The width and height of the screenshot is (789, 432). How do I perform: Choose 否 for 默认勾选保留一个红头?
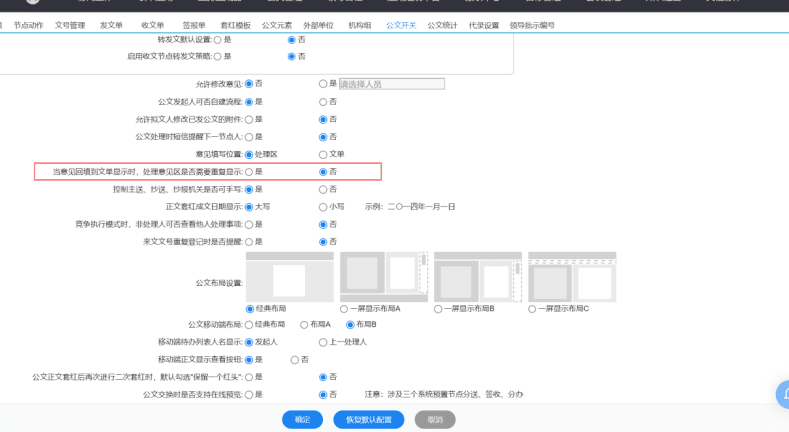(x=323, y=378)
